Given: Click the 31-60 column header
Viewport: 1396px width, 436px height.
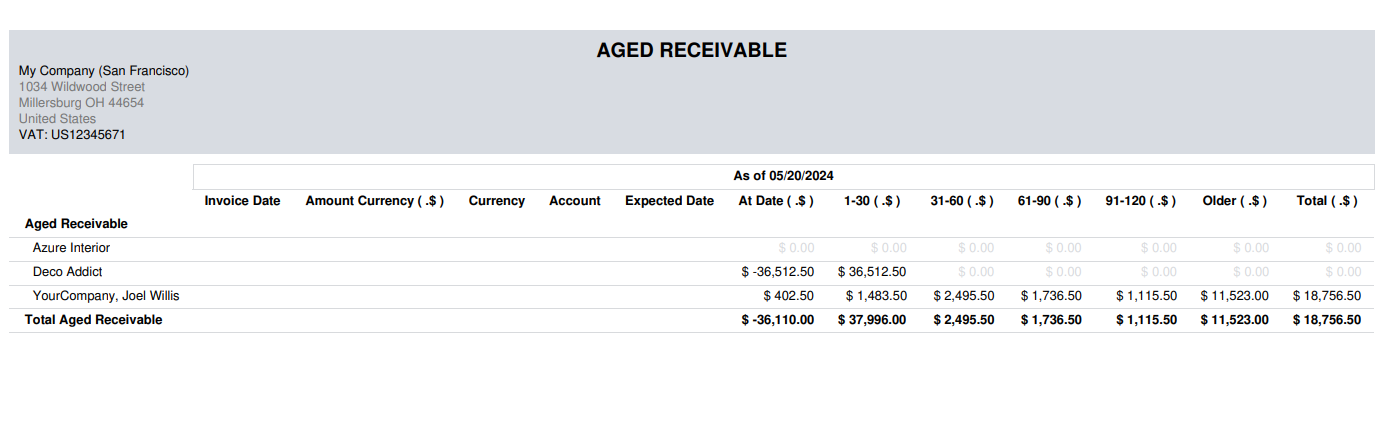Looking at the screenshot, I should (961, 201).
